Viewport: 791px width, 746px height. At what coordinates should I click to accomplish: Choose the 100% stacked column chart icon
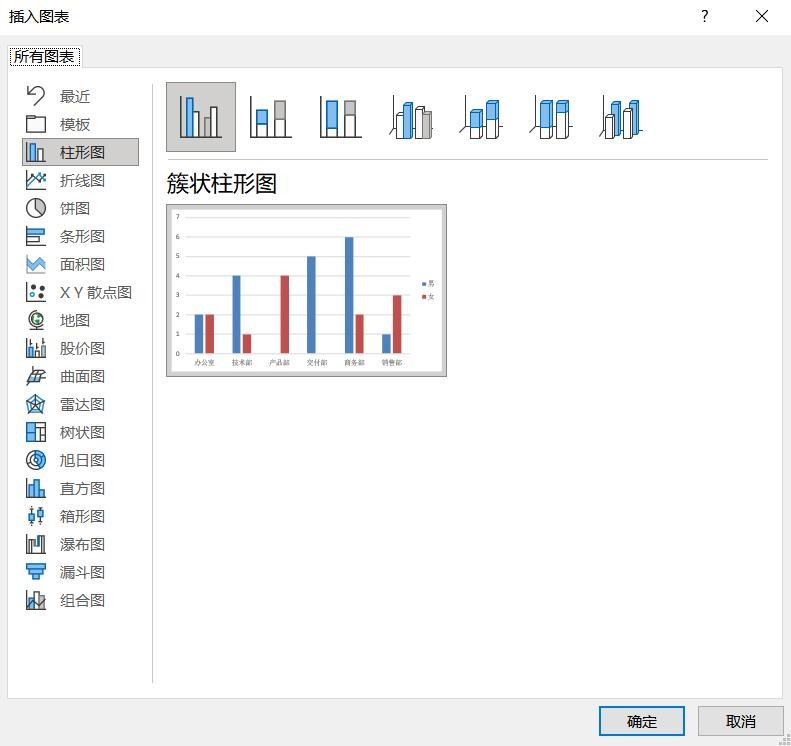[x=340, y=118]
